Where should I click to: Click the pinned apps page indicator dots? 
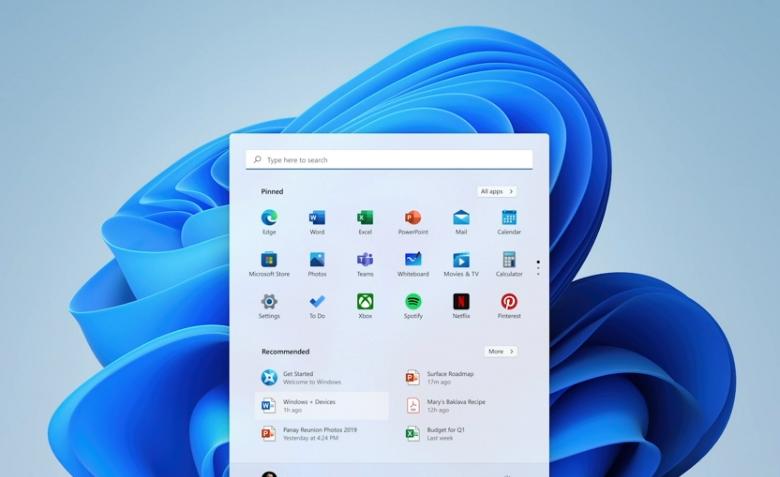[x=538, y=268]
